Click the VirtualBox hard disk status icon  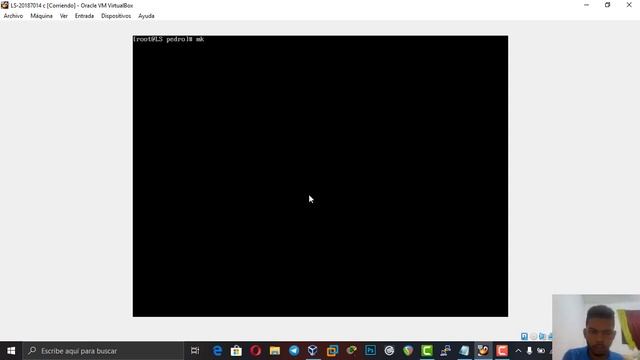pos(524,336)
